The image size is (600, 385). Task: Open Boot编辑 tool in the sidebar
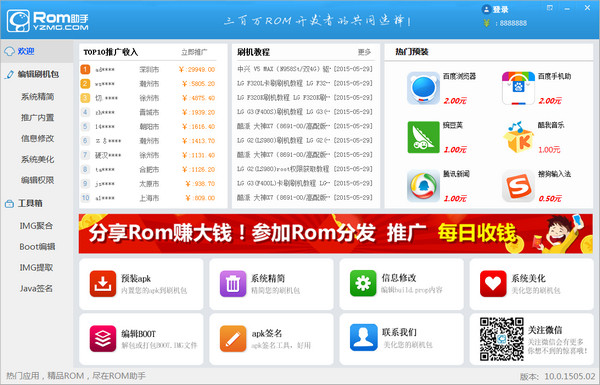[x=38, y=247]
